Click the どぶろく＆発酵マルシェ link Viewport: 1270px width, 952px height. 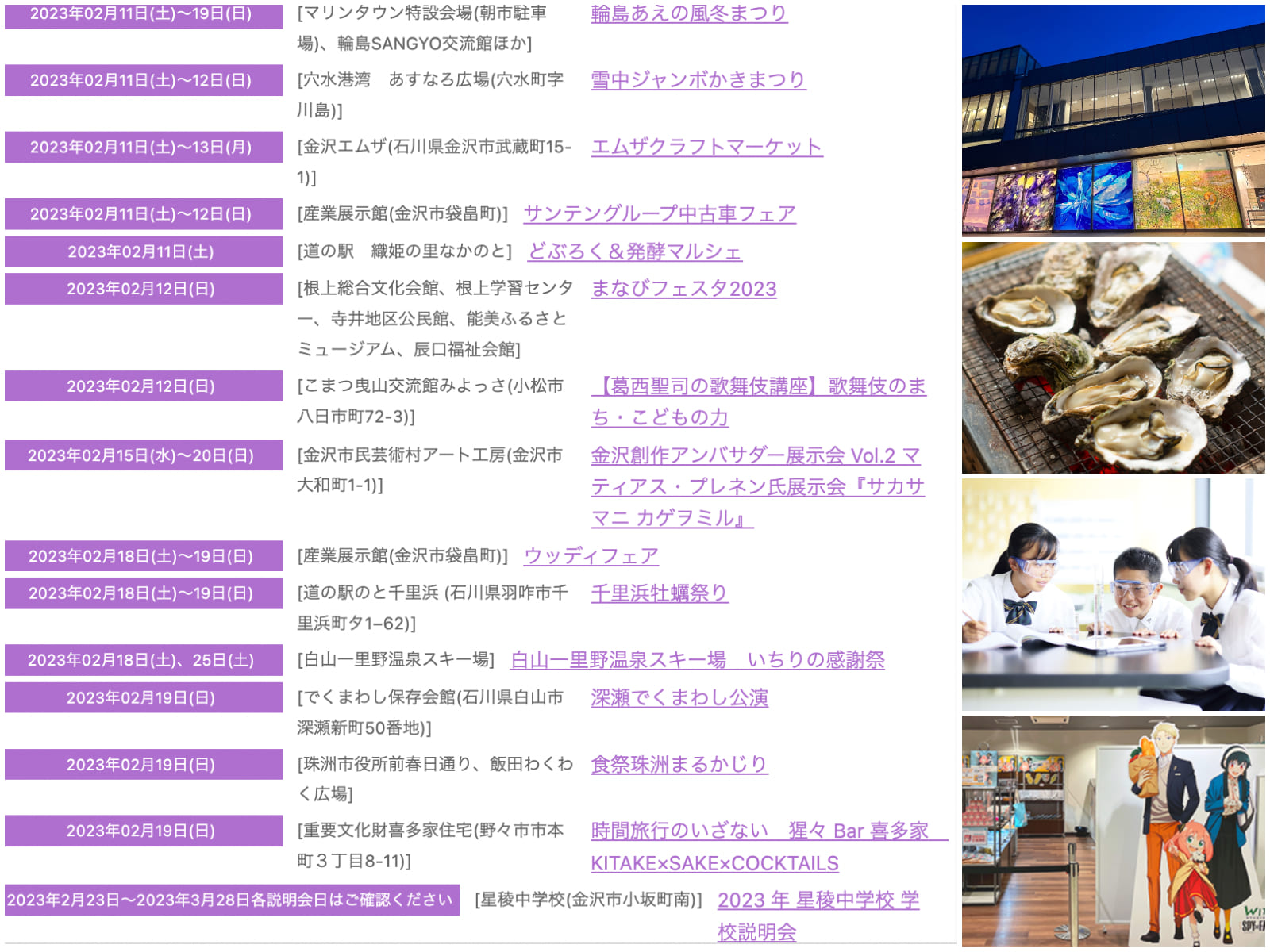[x=634, y=251]
